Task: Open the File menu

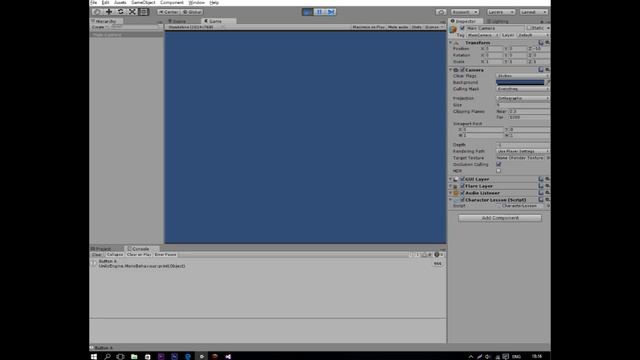Action: [94, 2]
